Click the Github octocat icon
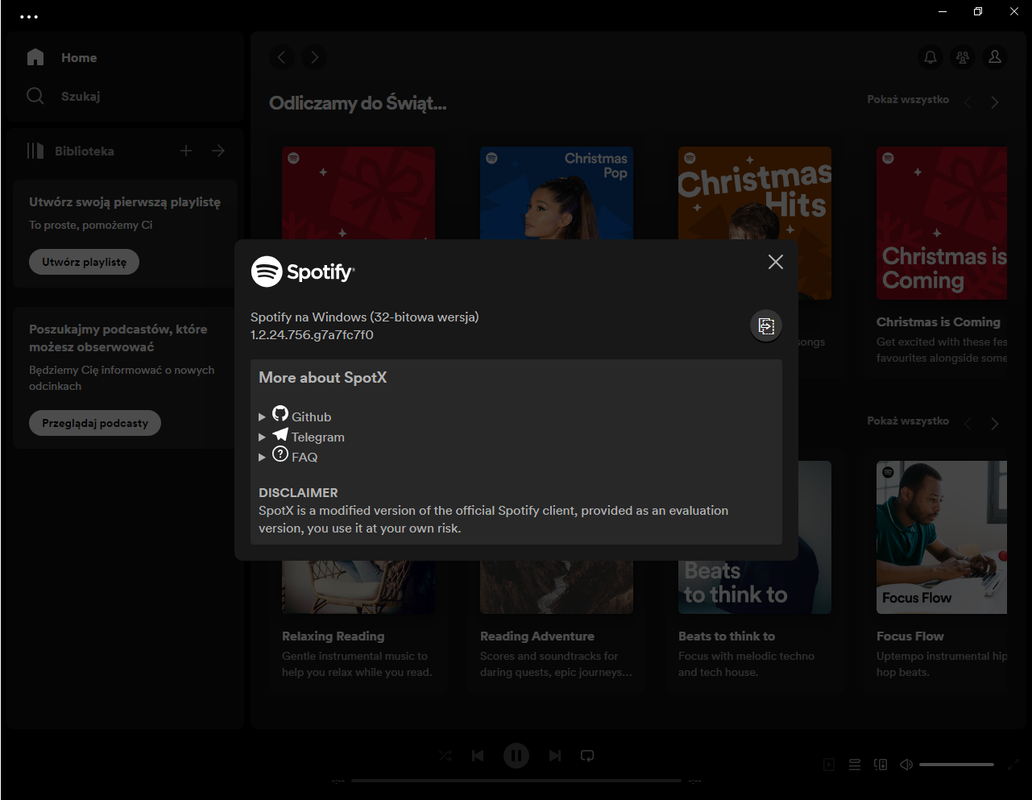The width and height of the screenshot is (1032, 800). [x=280, y=413]
